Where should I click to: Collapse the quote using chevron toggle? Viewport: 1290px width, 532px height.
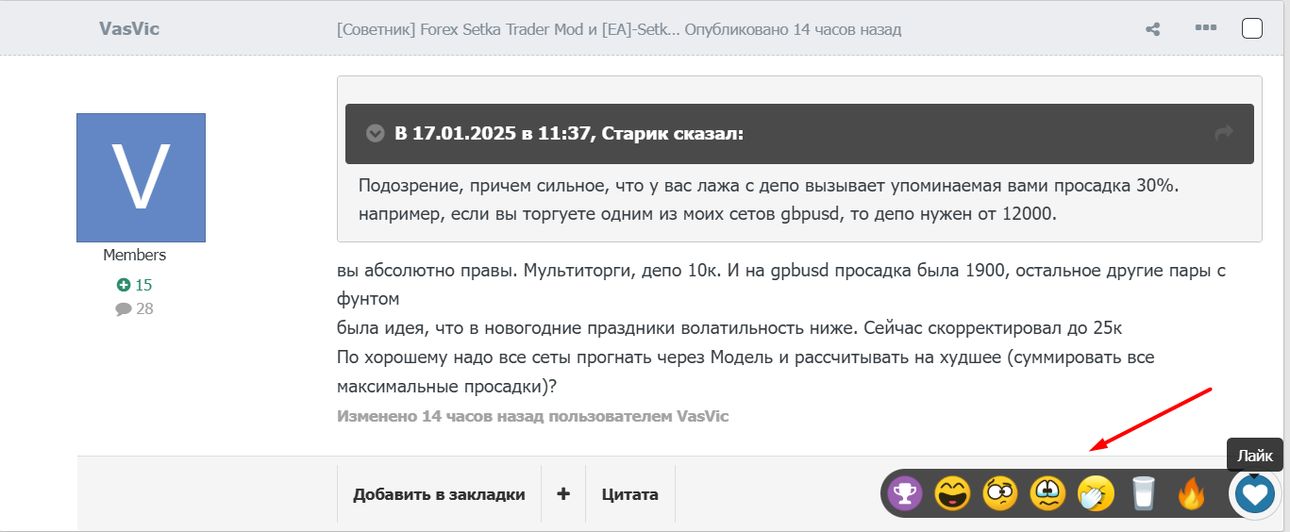tap(376, 133)
